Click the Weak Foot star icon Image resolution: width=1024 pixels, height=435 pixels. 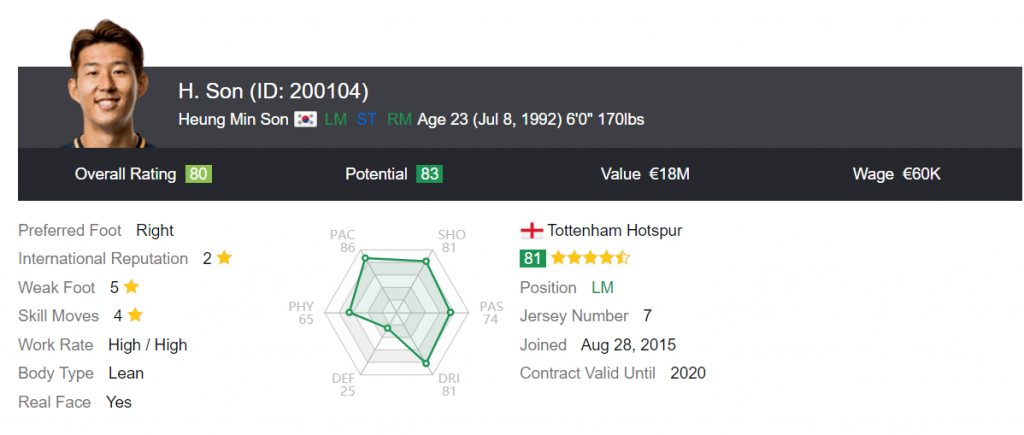pyautogui.click(x=131, y=287)
